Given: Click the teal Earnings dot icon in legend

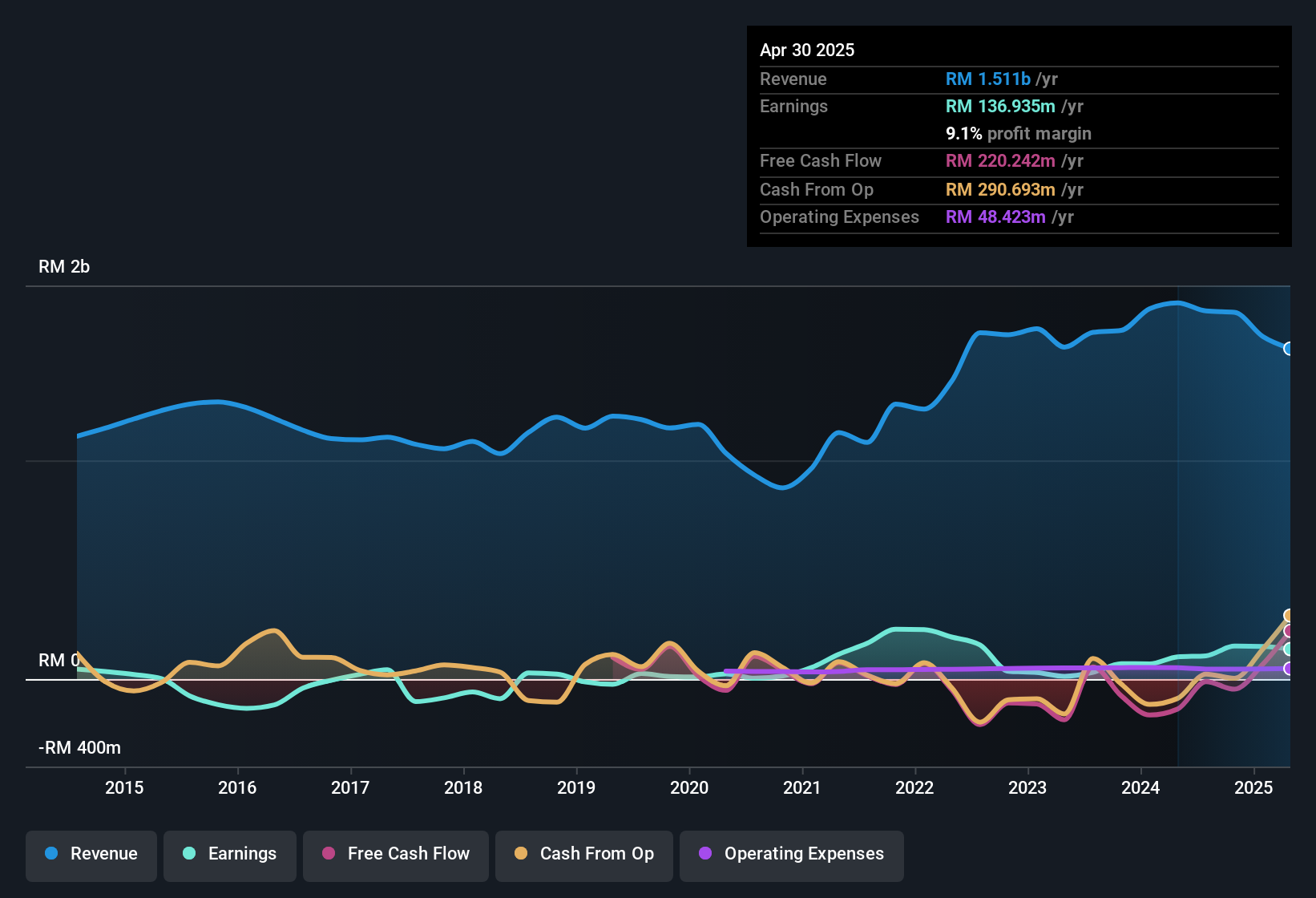Looking at the screenshot, I should tap(188, 854).
